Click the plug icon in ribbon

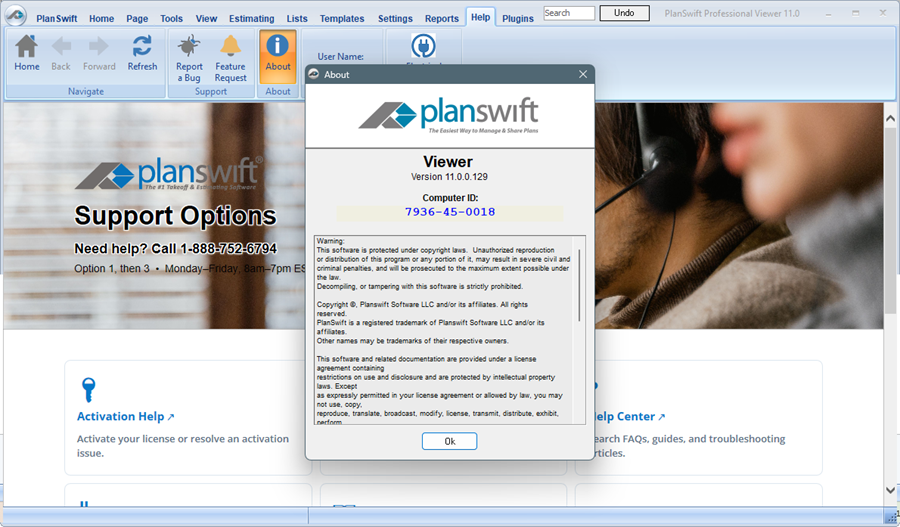point(423,46)
